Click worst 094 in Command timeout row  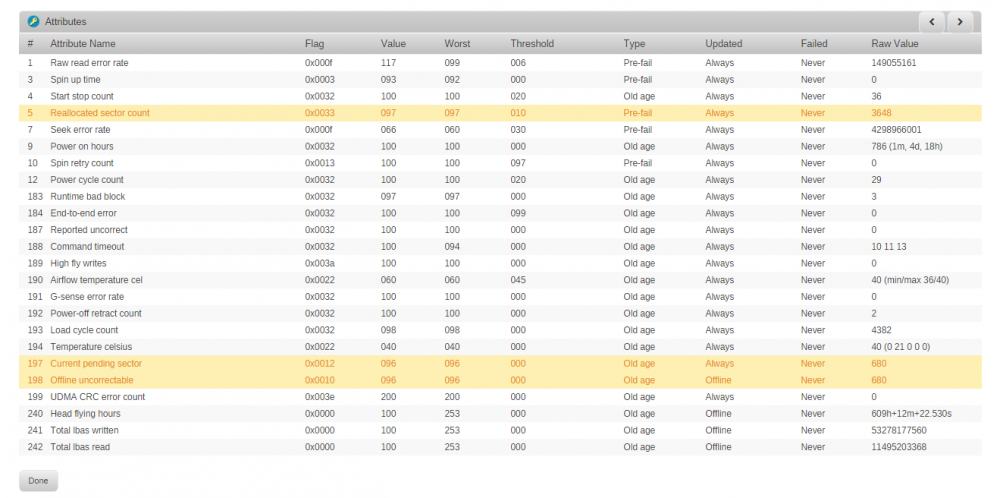452,247
